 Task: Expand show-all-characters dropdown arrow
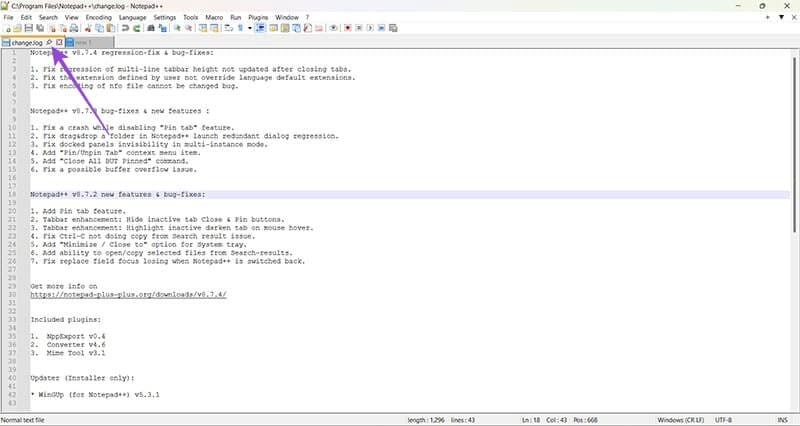(250, 28)
